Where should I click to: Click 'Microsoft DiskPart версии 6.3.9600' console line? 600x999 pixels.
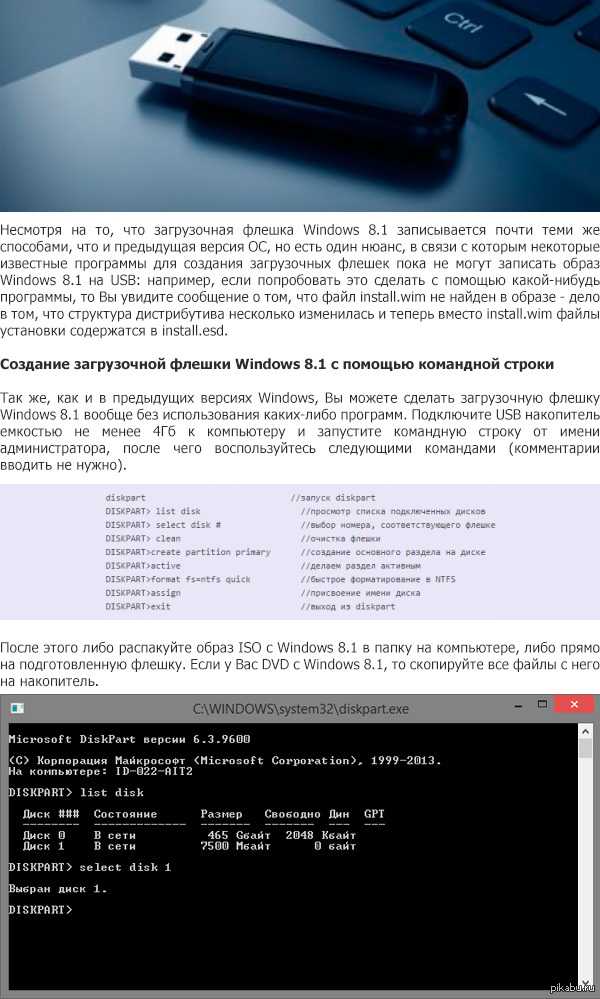pos(129,739)
